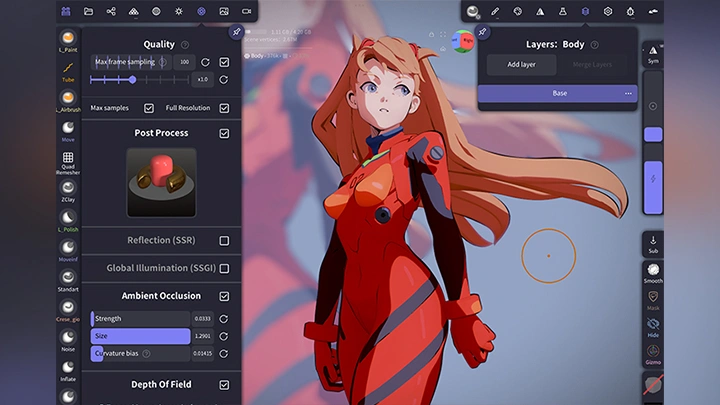This screenshot has width=720, height=405.
Task: Adjust Ambient Occlusion Size slider
Action: (x=140, y=336)
